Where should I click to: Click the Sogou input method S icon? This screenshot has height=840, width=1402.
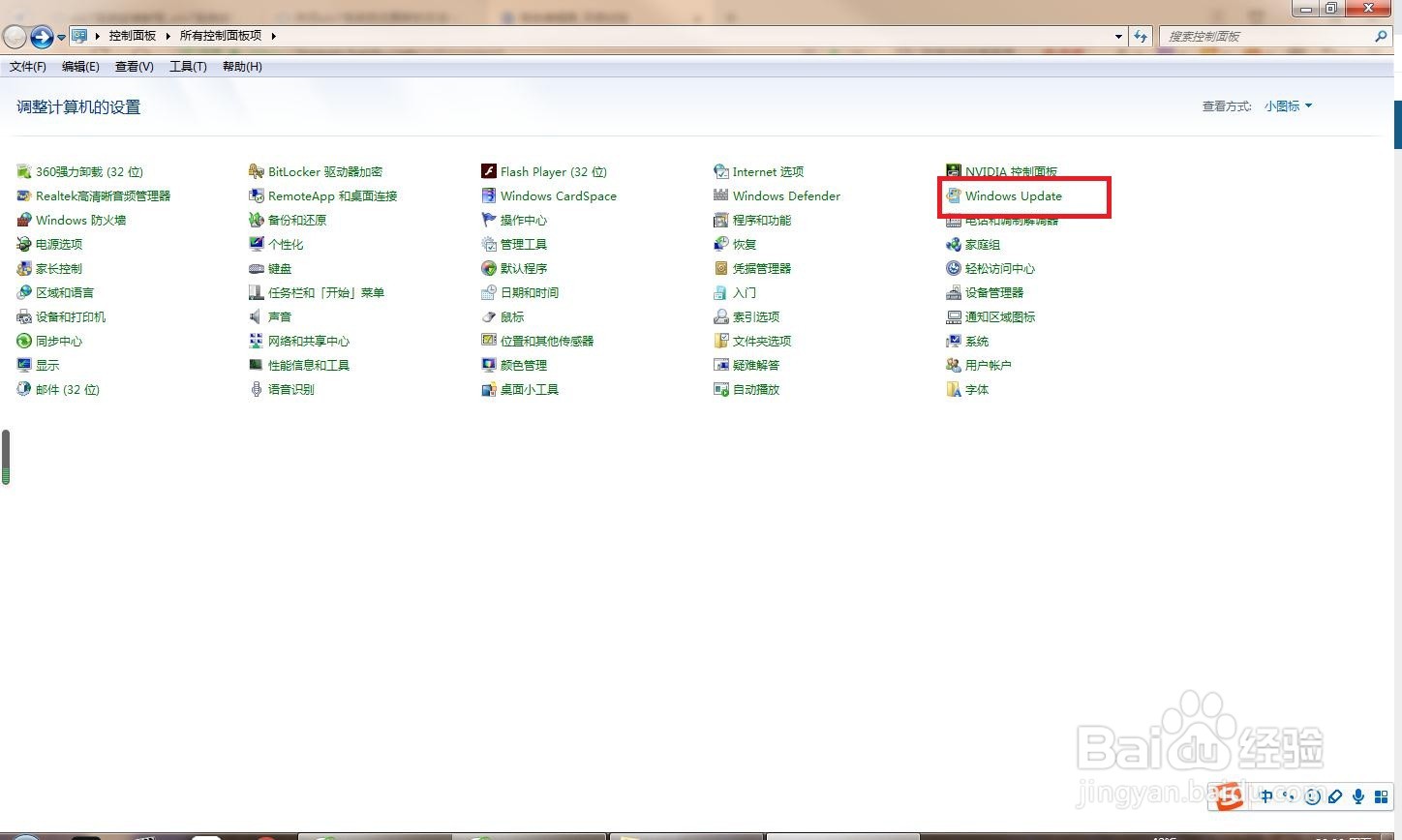click(x=1230, y=796)
